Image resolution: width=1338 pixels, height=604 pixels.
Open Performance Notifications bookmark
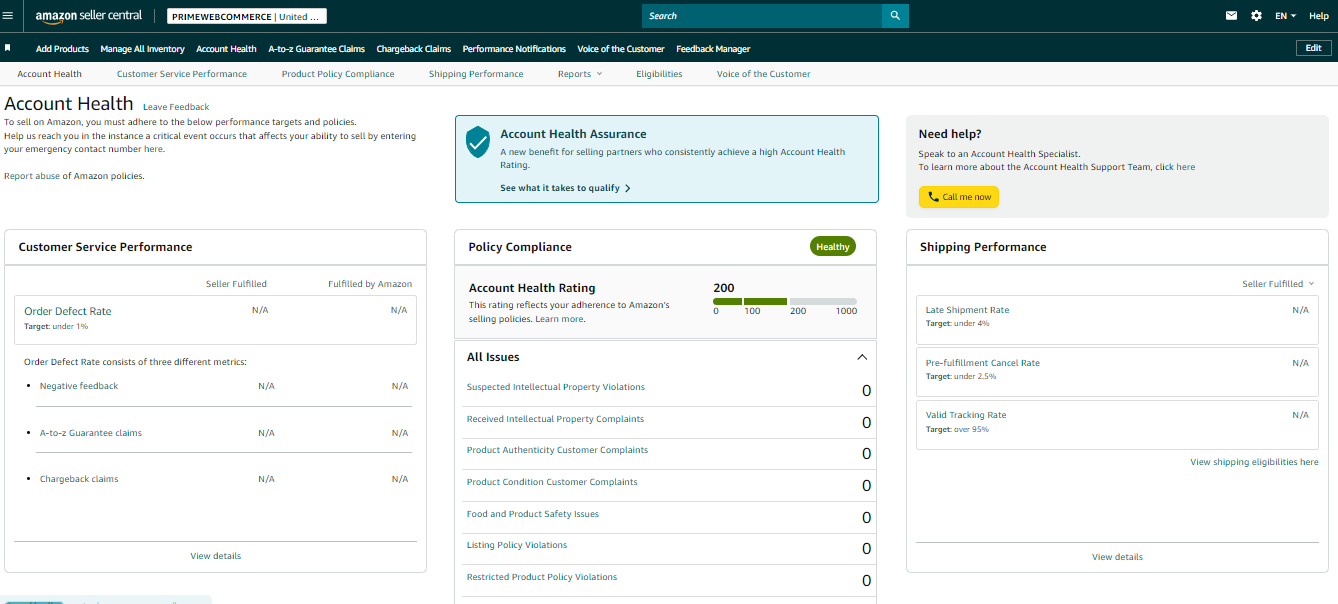coord(514,49)
